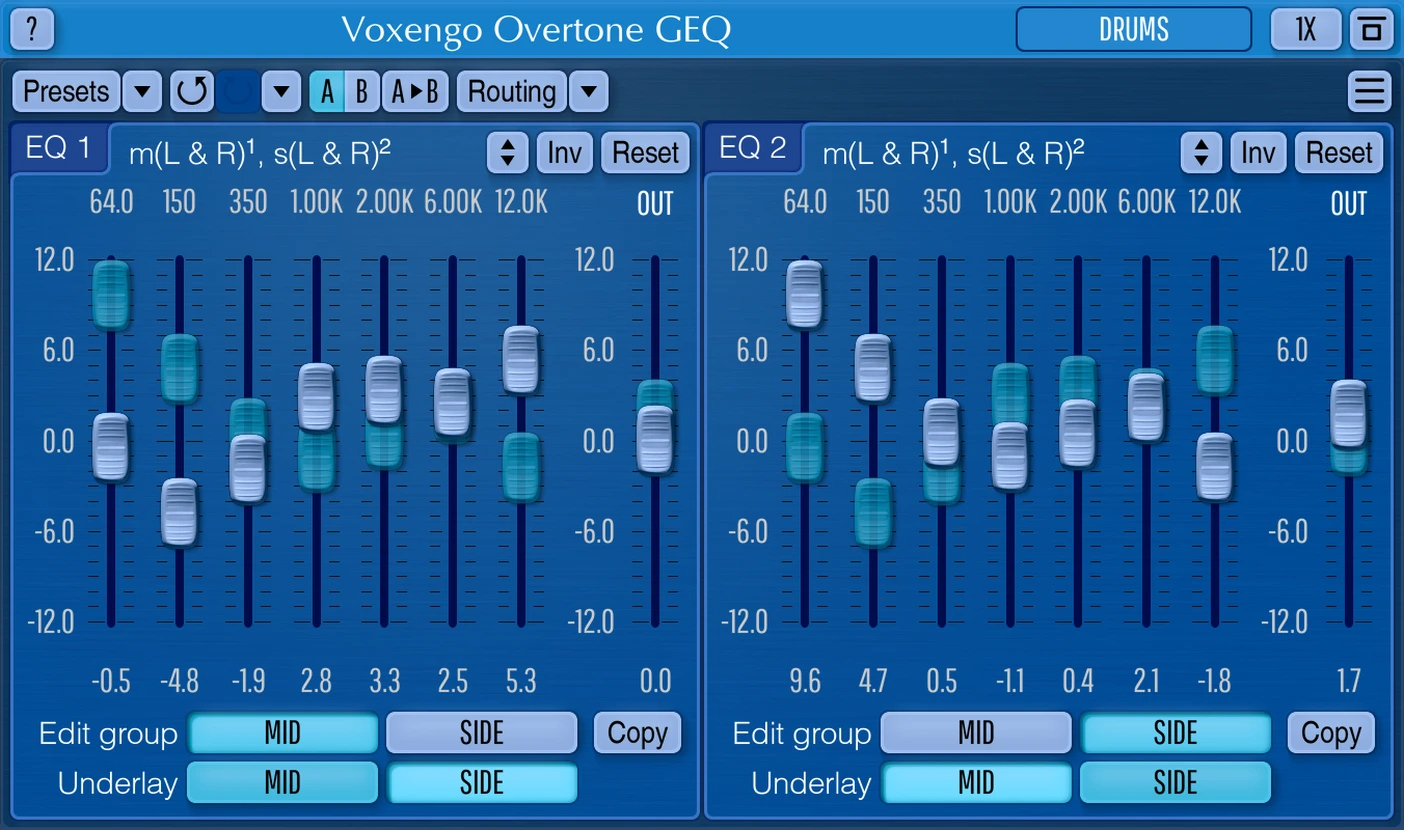This screenshot has height=830, width=1404.
Task: Click Inv button in EQ 1
Action: (x=565, y=153)
